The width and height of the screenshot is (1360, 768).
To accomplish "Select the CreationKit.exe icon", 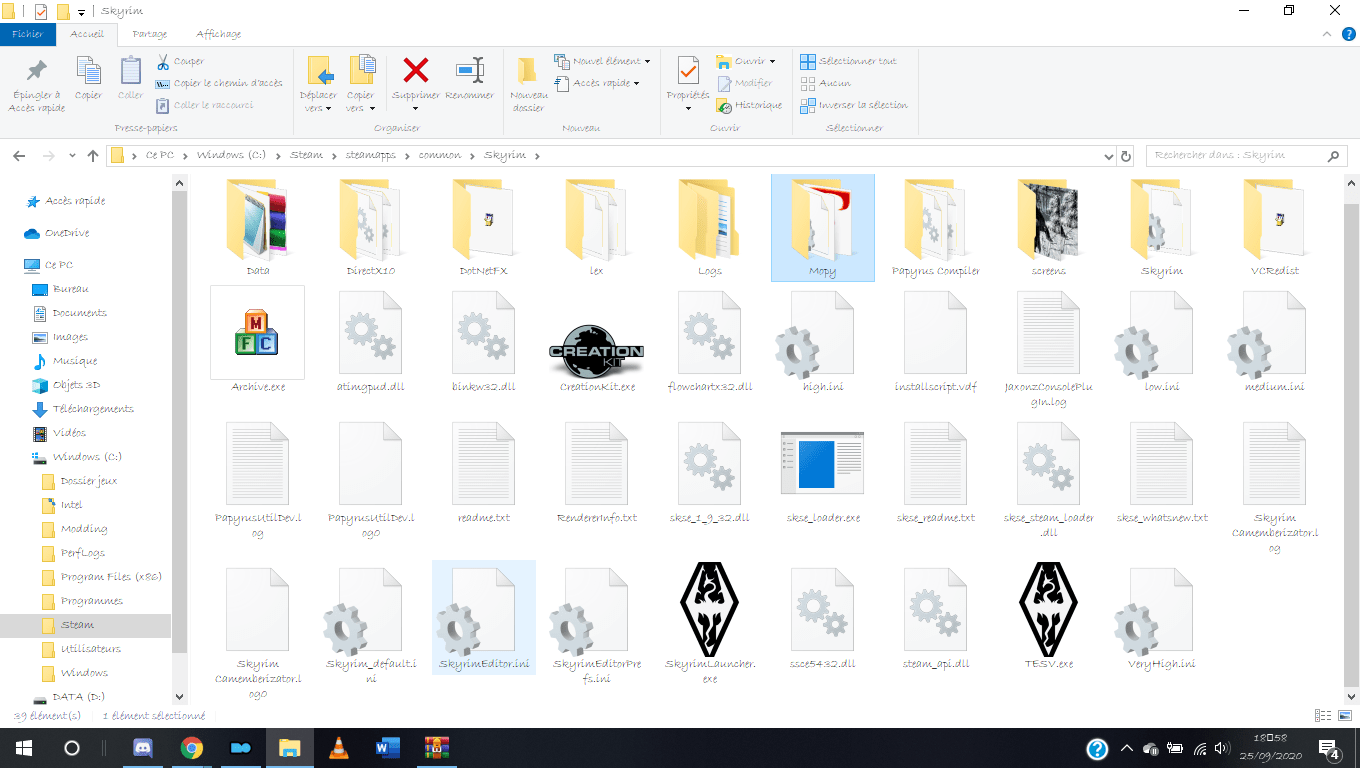I will click(x=597, y=352).
